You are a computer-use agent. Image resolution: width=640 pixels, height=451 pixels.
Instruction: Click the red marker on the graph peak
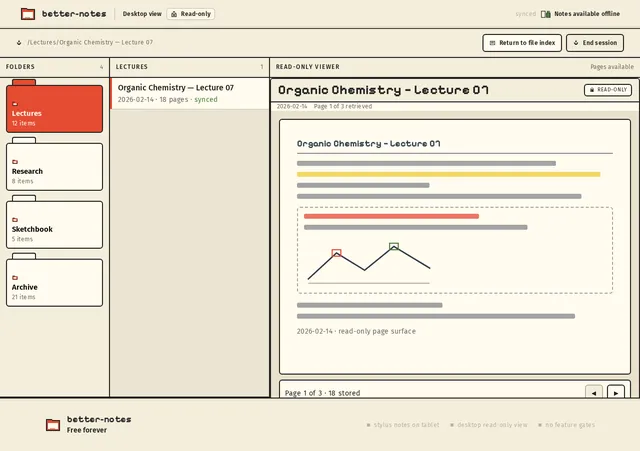point(336,253)
